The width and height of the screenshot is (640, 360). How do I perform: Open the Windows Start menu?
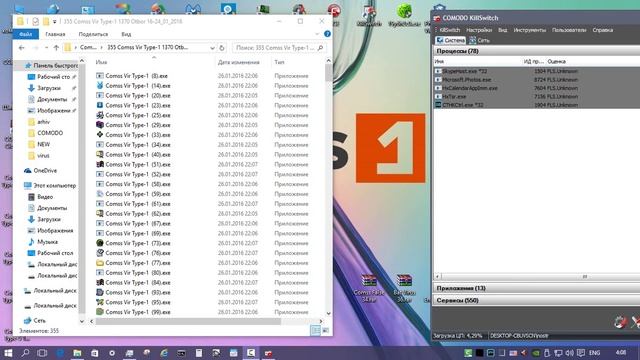pyautogui.click(x=8, y=353)
